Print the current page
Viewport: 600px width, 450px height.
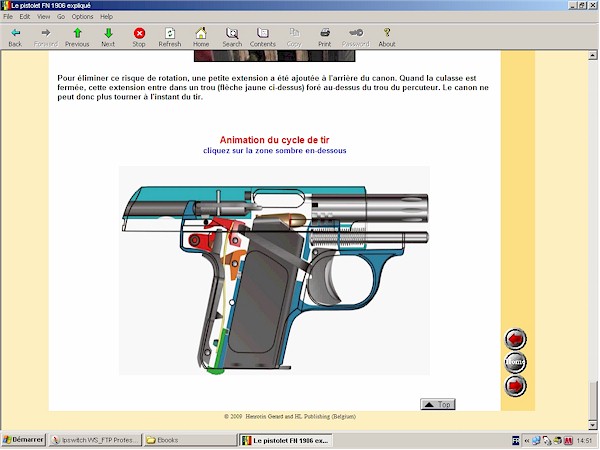324,37
